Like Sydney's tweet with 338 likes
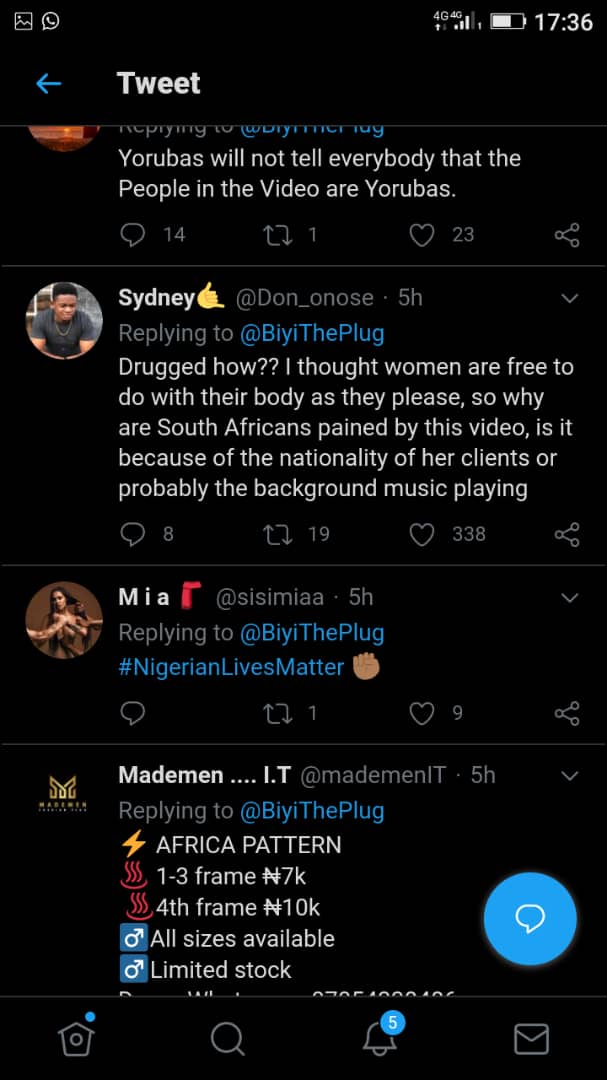Screen dimensions: 607x1080 tap(422, 534)
